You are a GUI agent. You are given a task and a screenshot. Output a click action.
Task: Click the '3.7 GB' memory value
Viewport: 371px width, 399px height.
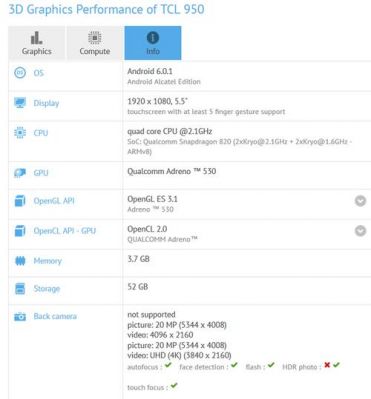click(138, 259)
